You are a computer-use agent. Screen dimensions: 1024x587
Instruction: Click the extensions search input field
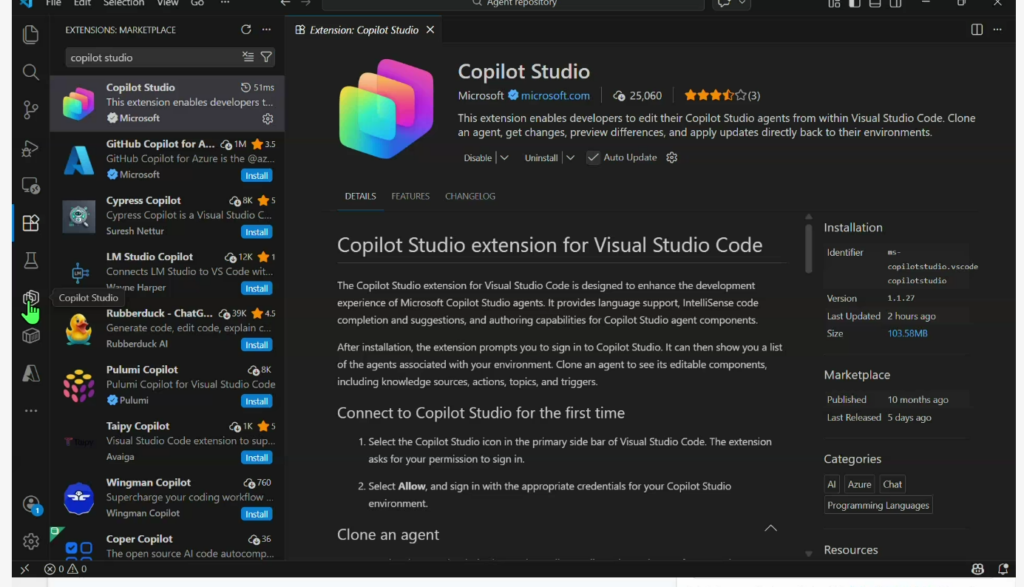point(150,57)
